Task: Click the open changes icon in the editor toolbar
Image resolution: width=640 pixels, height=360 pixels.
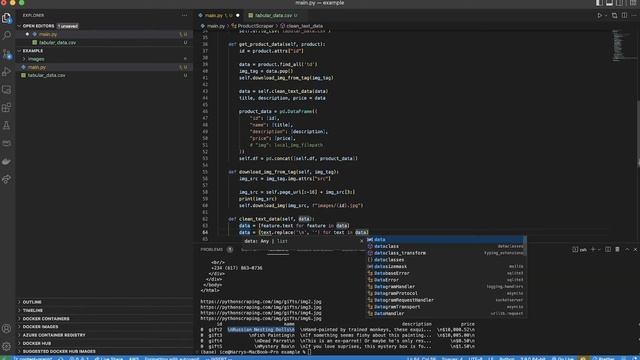Action: (614, 16)
